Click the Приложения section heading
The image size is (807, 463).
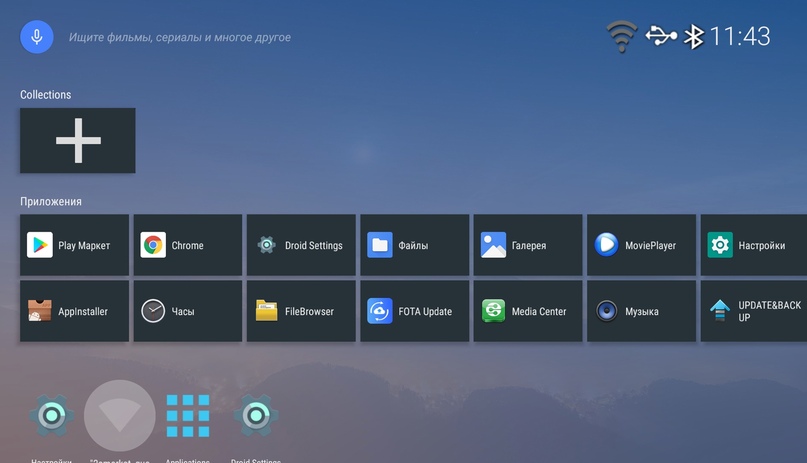coord(51,201)
